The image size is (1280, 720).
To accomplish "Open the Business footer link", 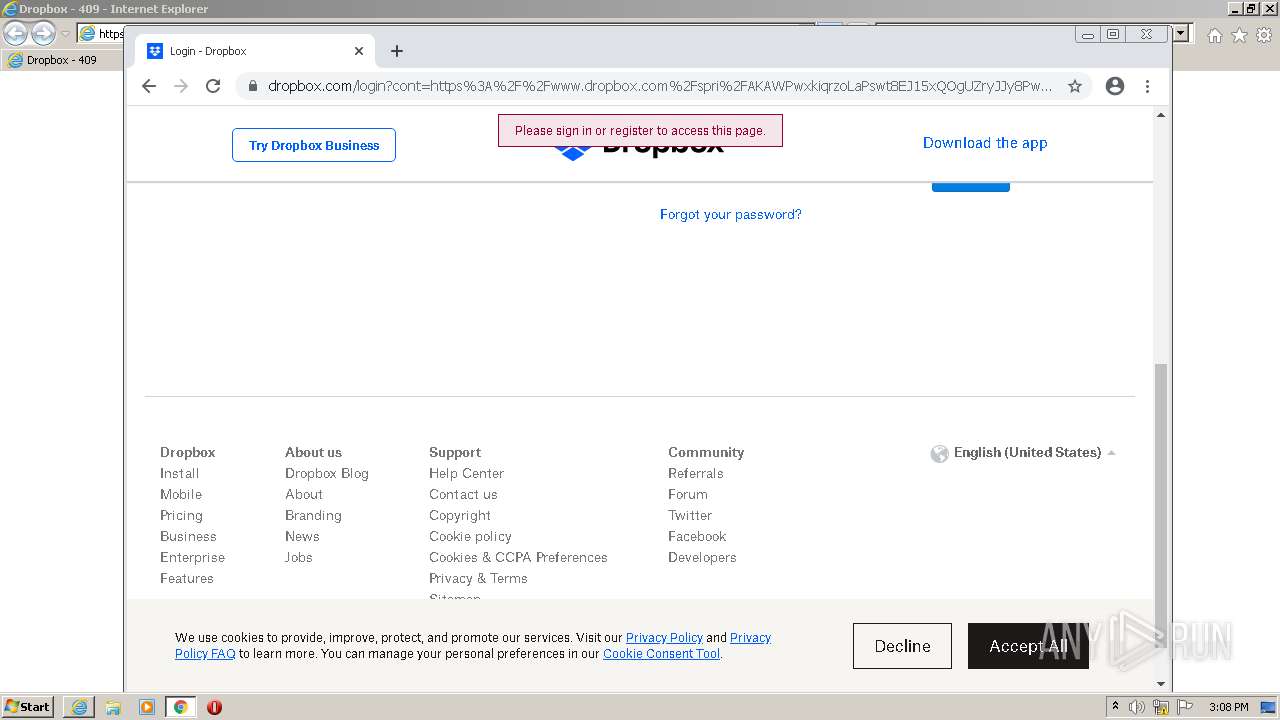I will pyautogui.click(x=188, y=537).
